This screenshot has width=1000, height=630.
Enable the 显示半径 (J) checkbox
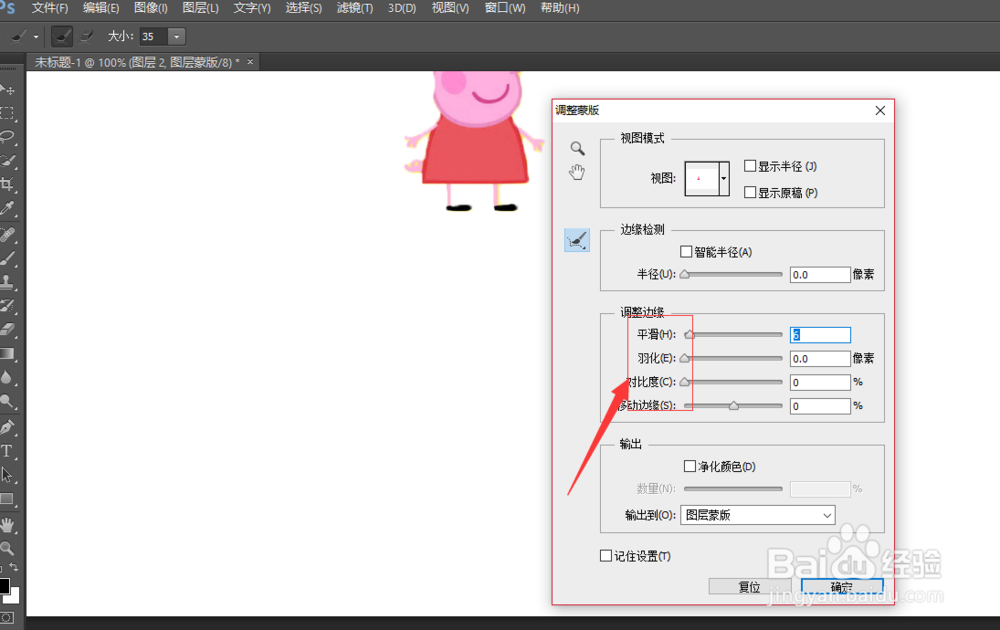click(750, 165)
